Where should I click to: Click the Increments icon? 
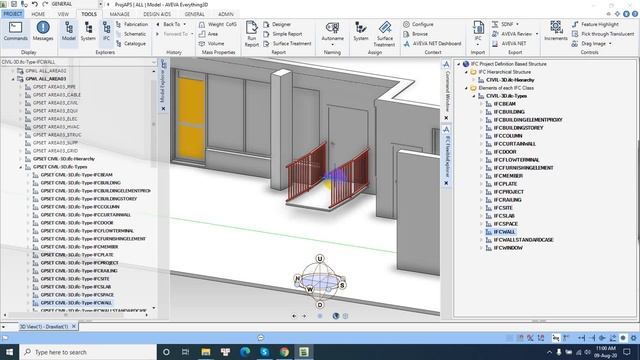(556, 31)
